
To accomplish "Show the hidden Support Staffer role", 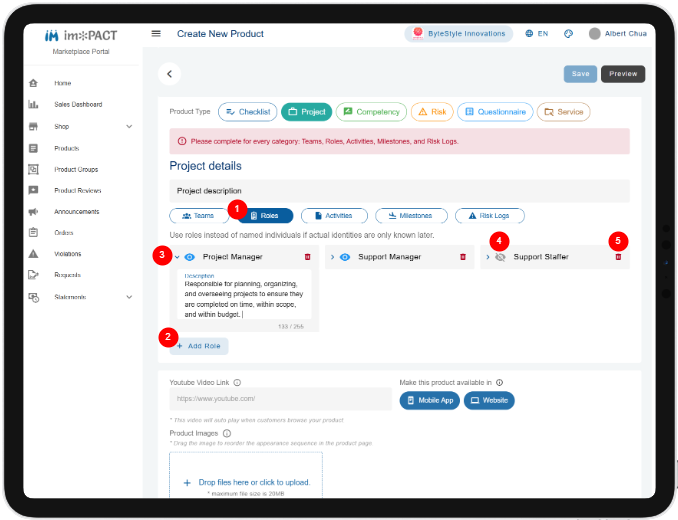I will tap(500, 257).
